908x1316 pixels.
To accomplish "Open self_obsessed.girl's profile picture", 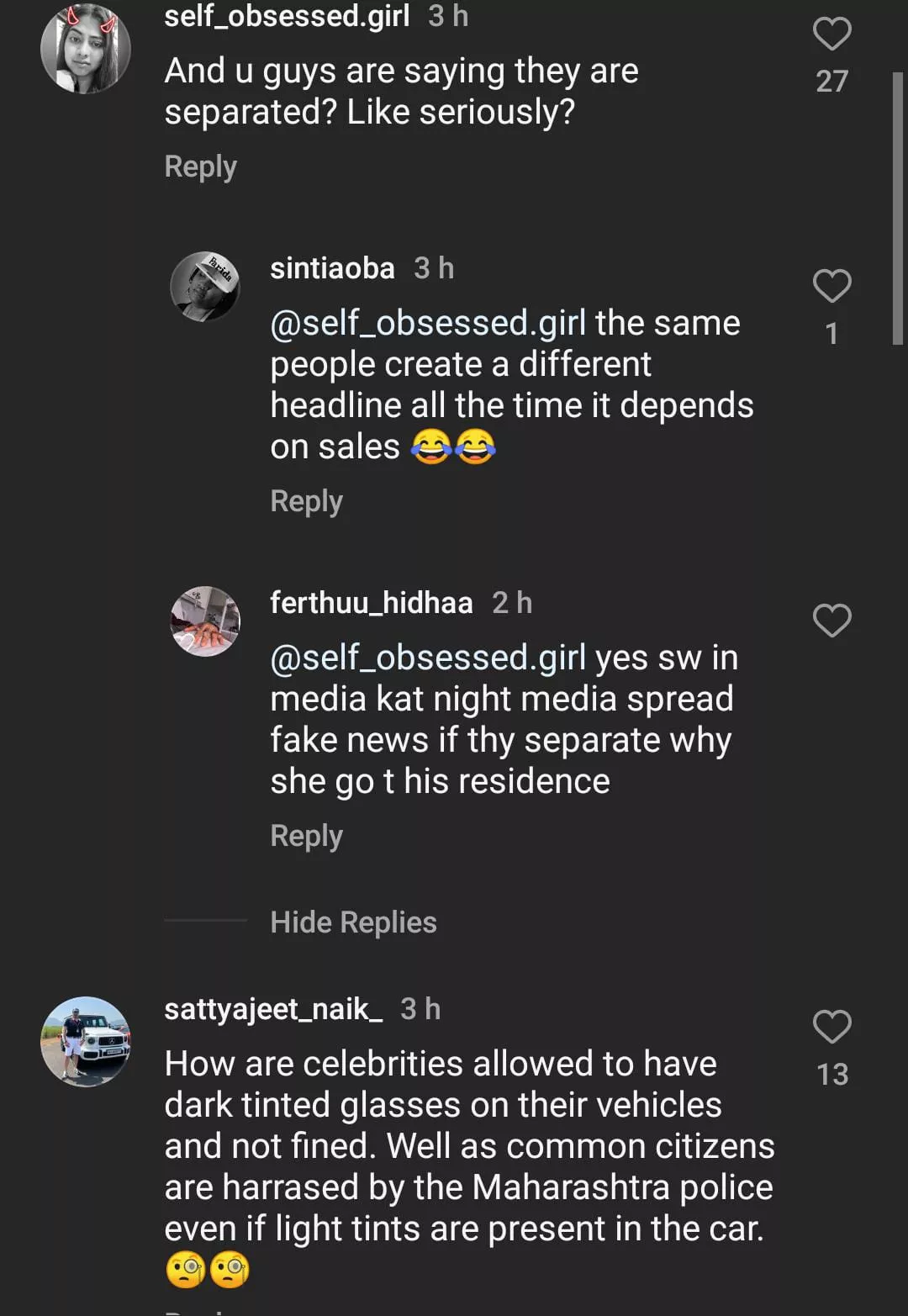I will click(x=86, y=49).
